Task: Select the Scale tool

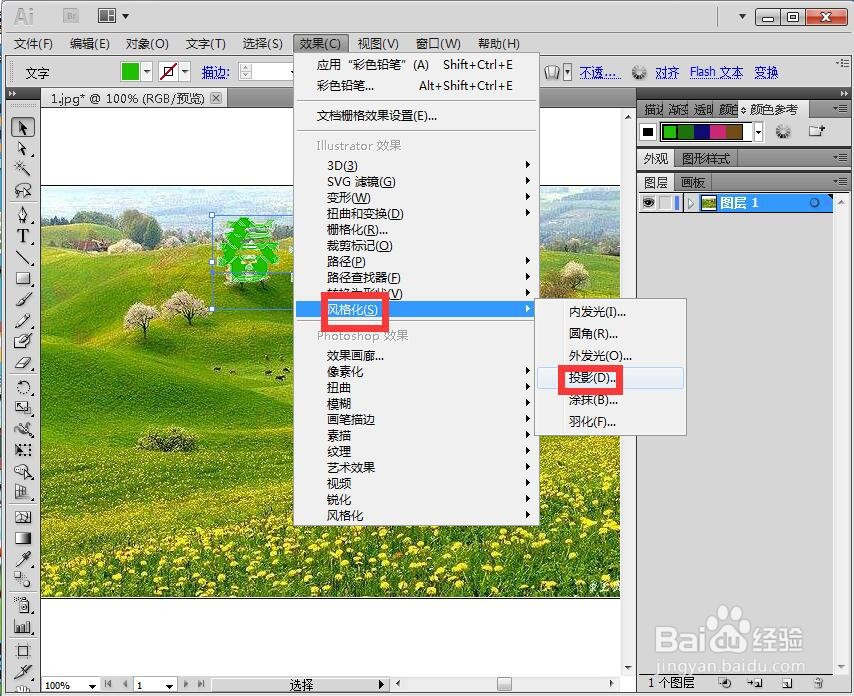Action: point(23,408)
